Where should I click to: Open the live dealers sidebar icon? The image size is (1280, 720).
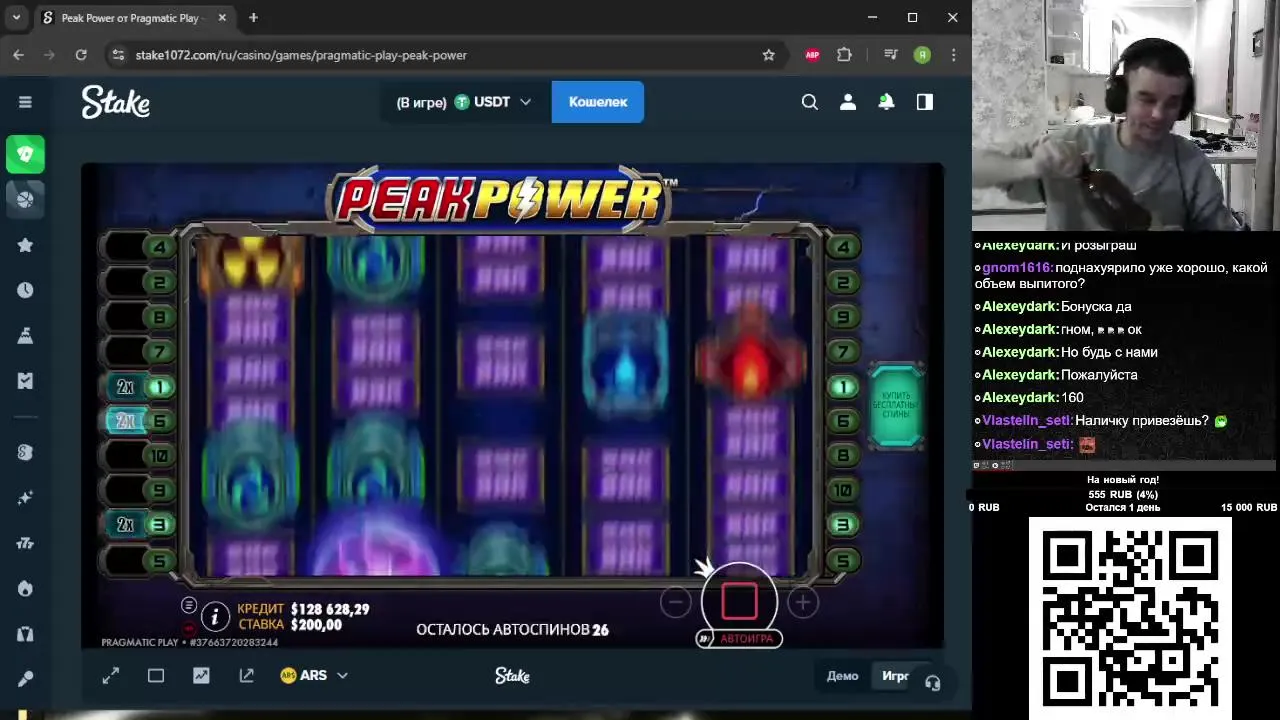25,634
